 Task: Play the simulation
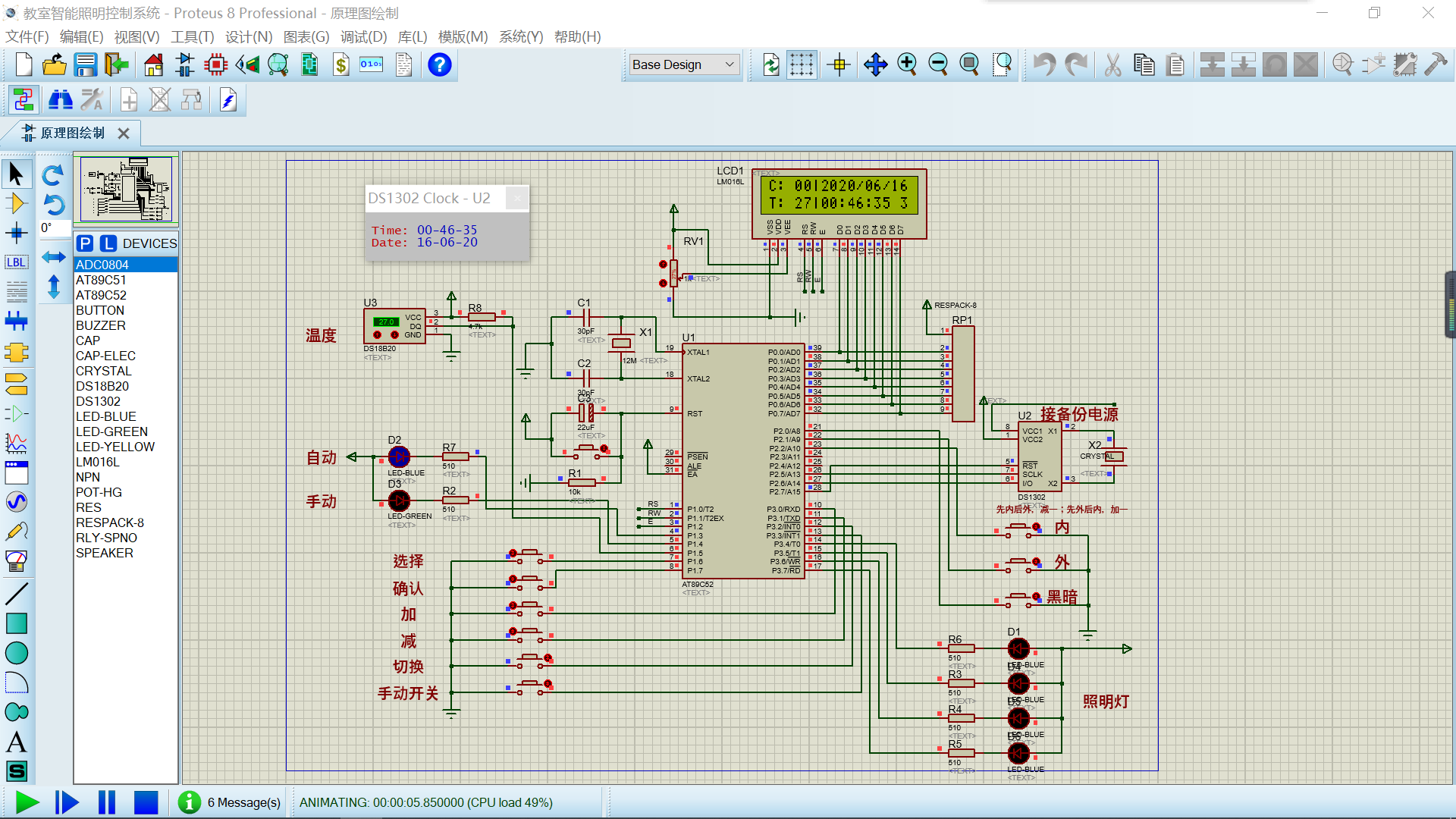click(27, 802)
